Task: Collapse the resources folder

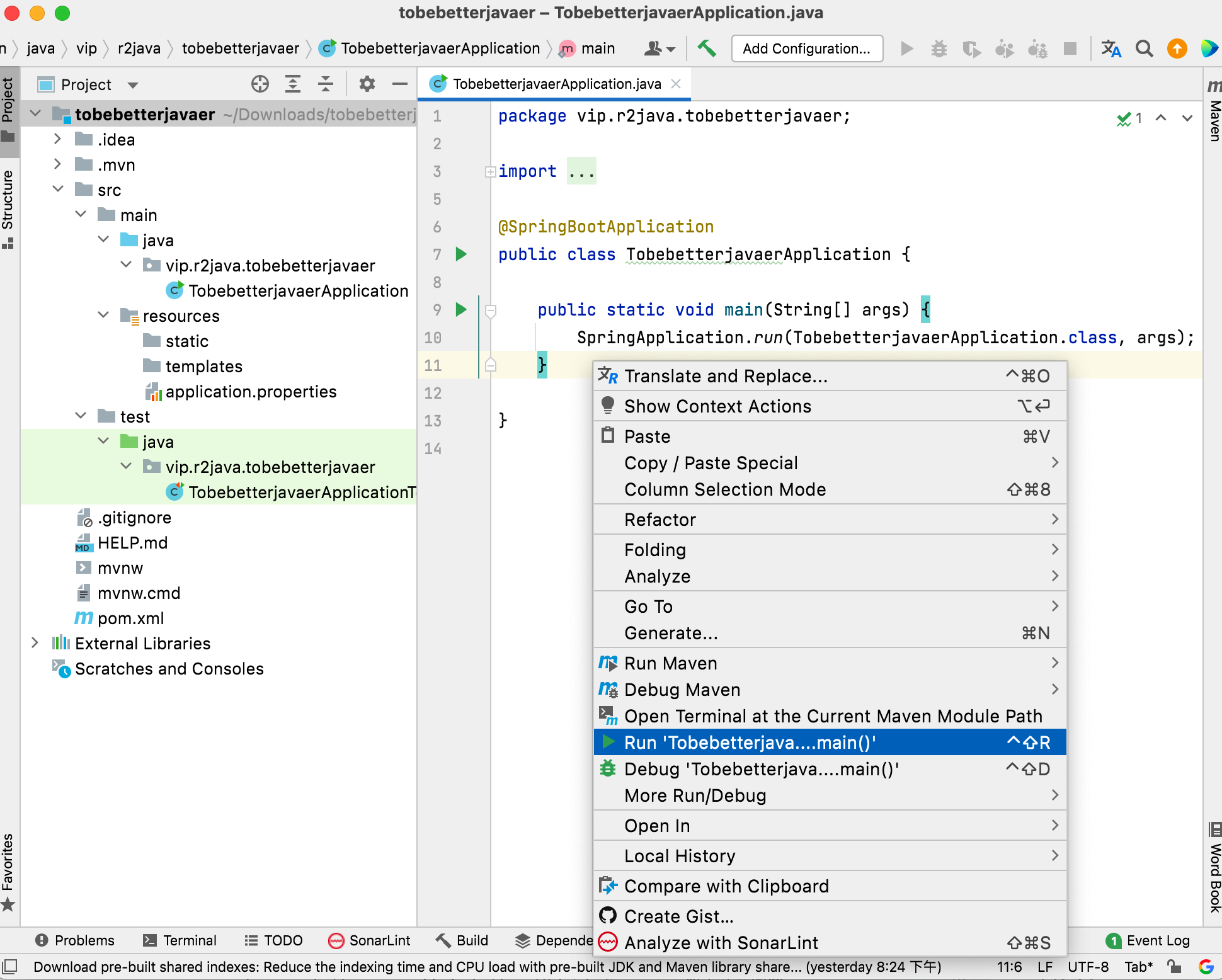Action: point(103,315)
